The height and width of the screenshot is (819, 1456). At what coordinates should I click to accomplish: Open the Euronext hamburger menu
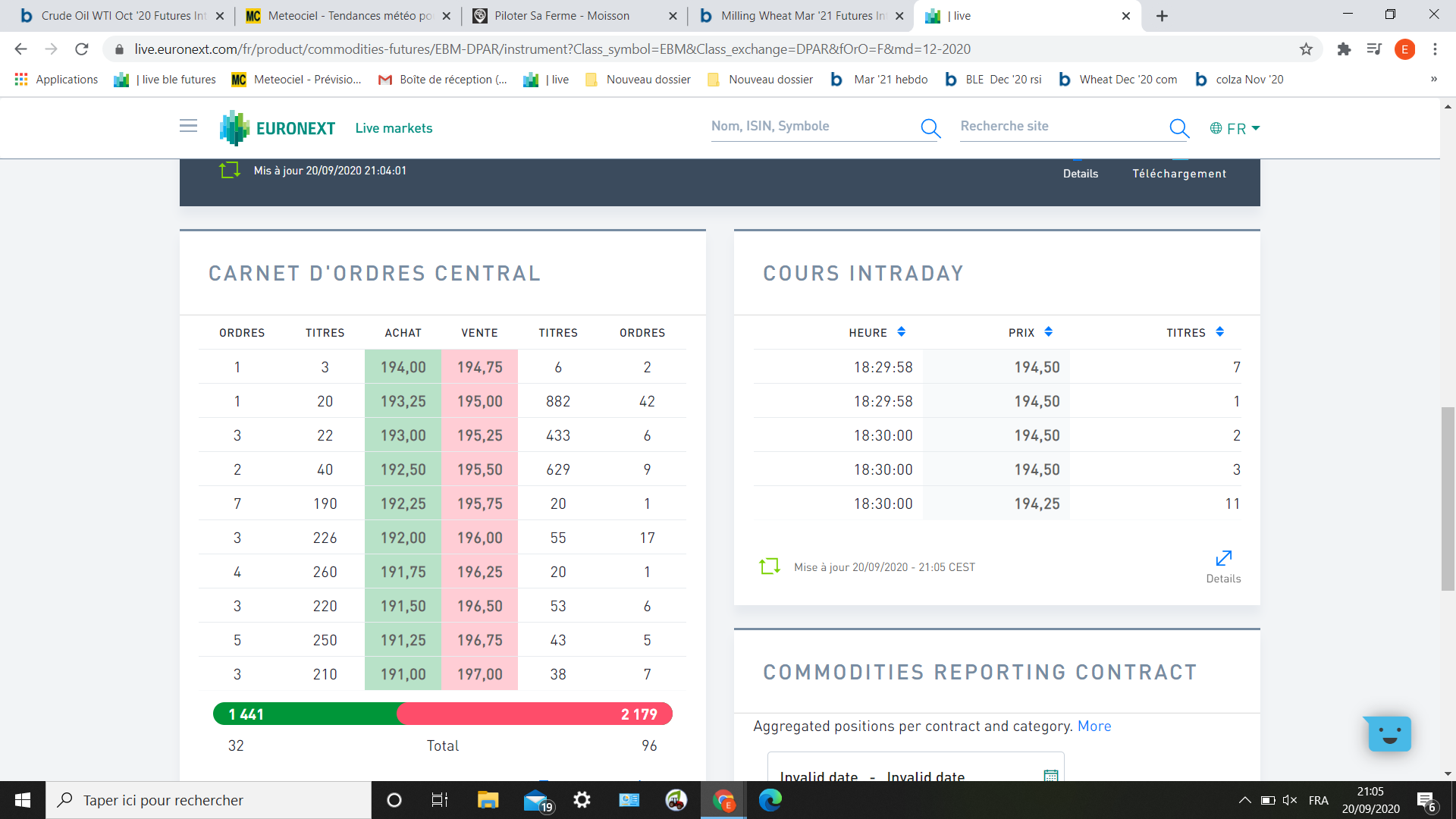pyautogui.click(x=188, y=127)
